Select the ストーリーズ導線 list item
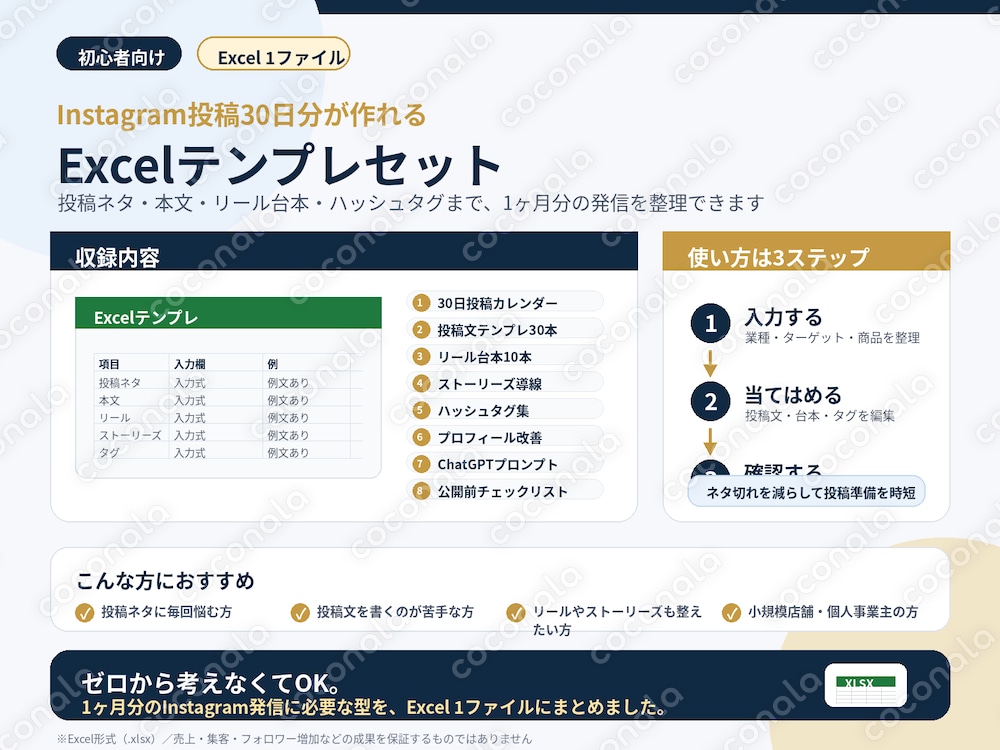This screenshot has height=750, width=1000. pos(504,383)
